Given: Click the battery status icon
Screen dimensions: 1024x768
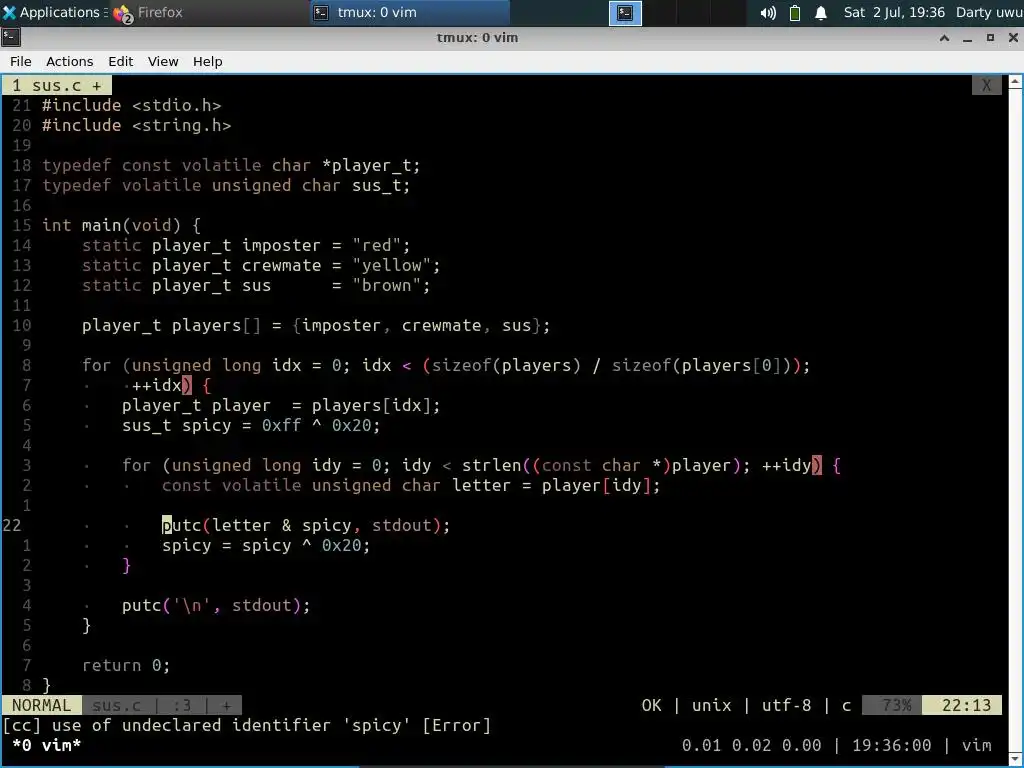Looking at the screenshot, I should click(795, 12).
